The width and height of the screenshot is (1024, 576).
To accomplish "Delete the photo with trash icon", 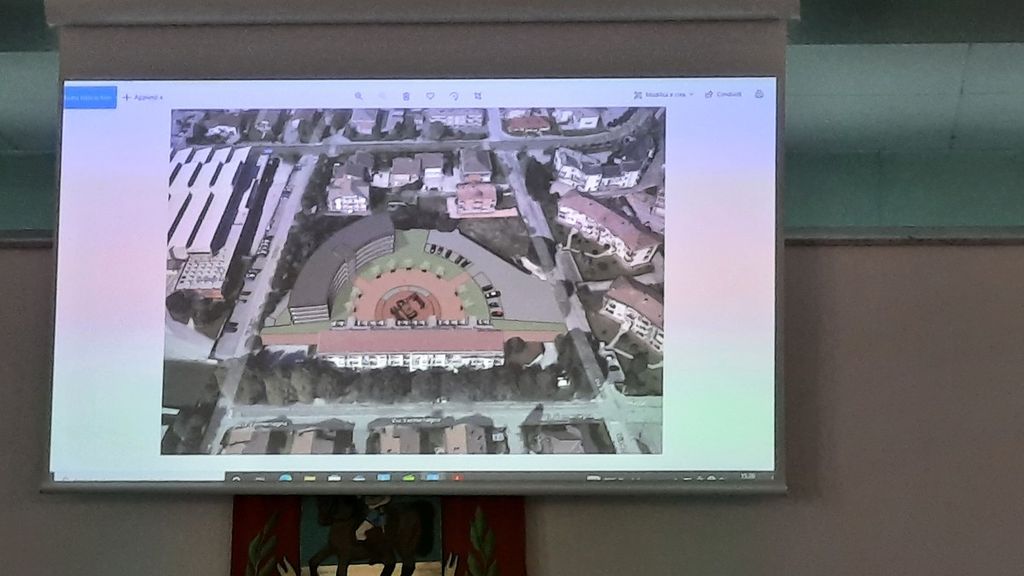I will pyautogui.click(x=406, y=96).
